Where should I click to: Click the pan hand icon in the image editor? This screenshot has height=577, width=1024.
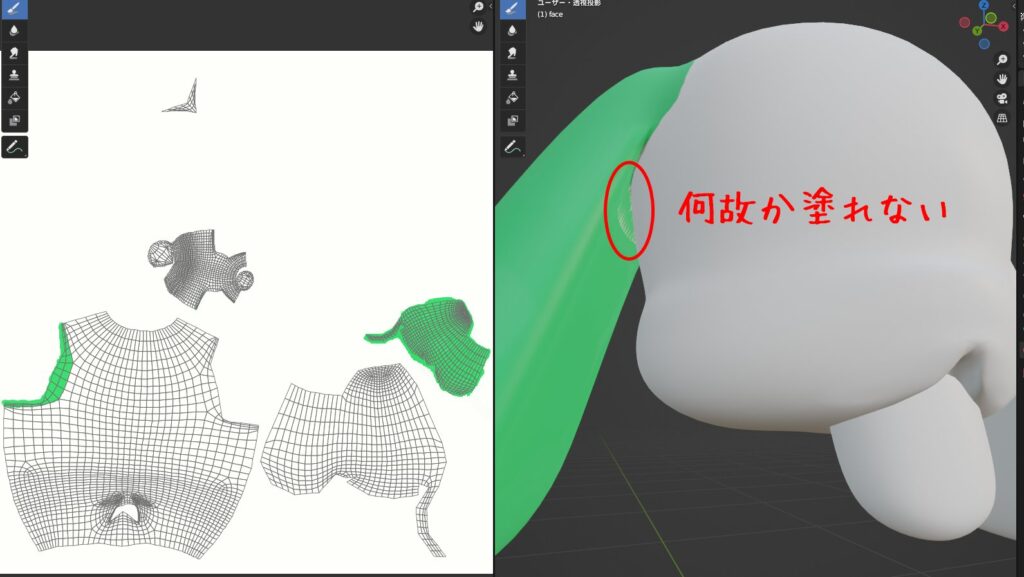pos(479,27)
